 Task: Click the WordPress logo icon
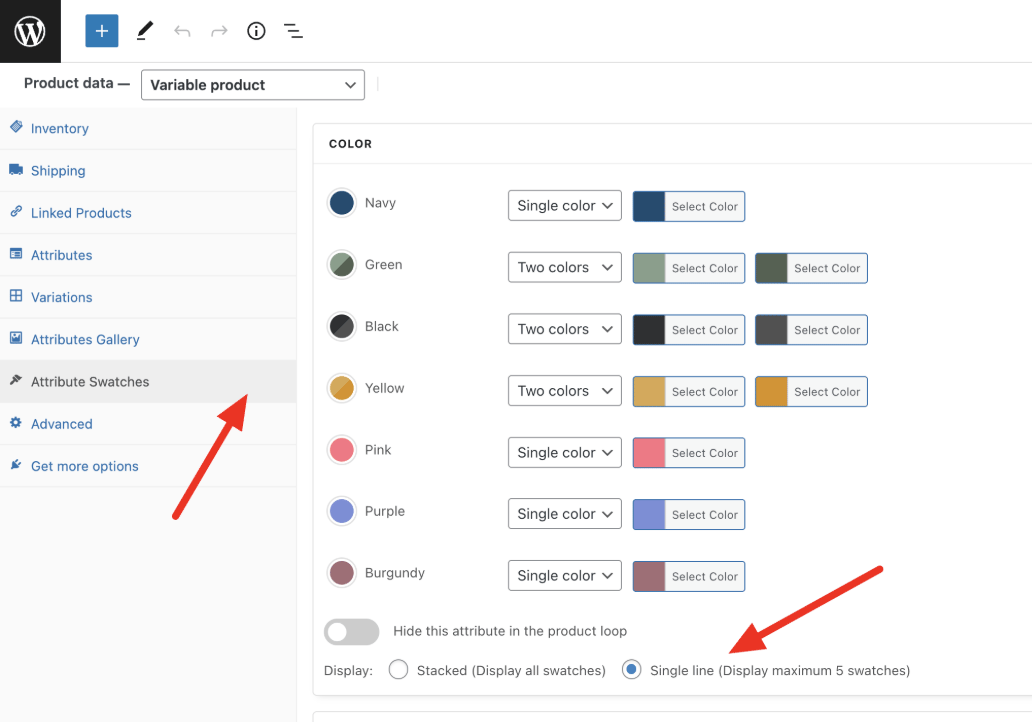[30, 31]
